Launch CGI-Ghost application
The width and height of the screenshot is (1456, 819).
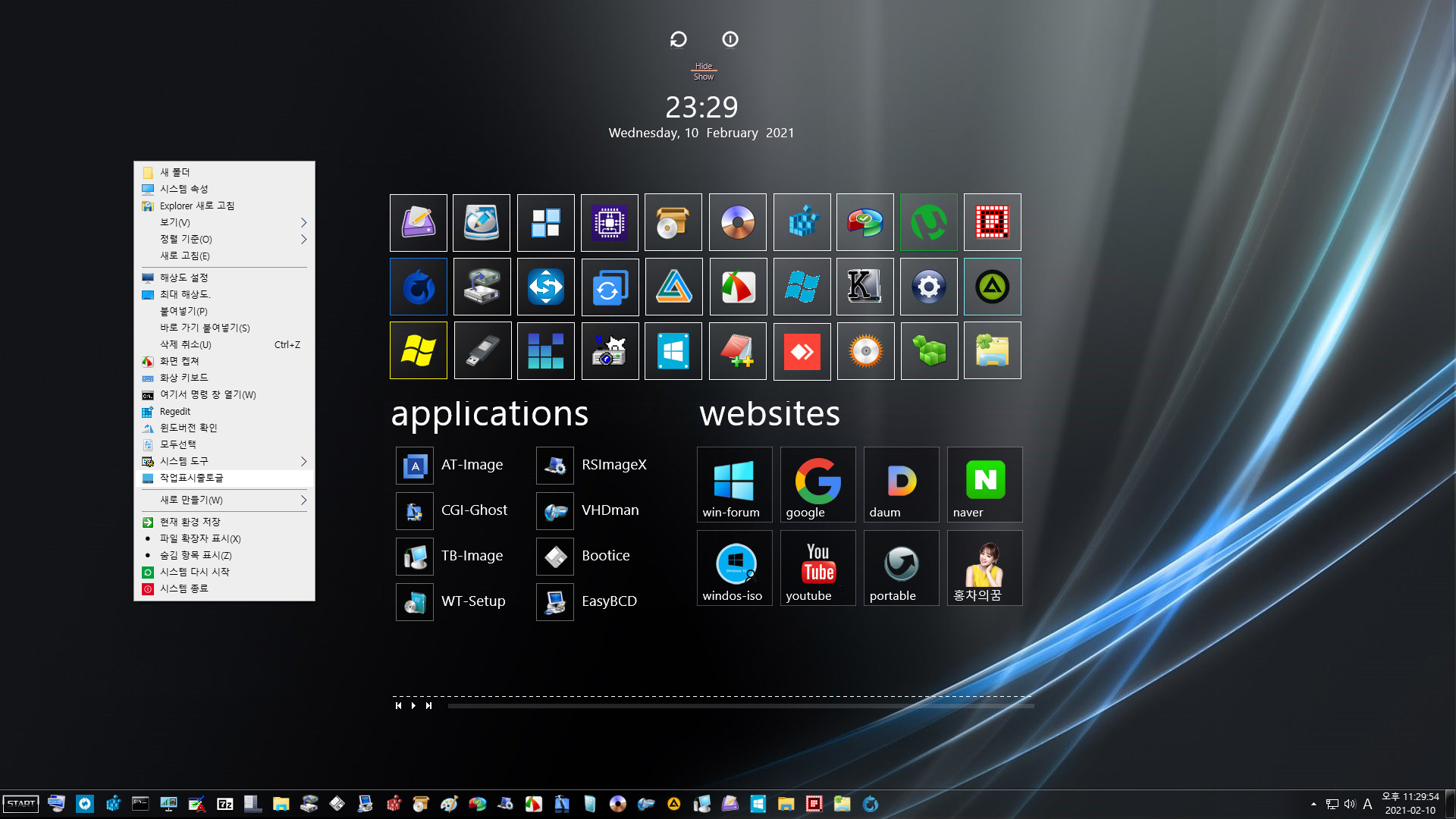[x=453, y=510]
